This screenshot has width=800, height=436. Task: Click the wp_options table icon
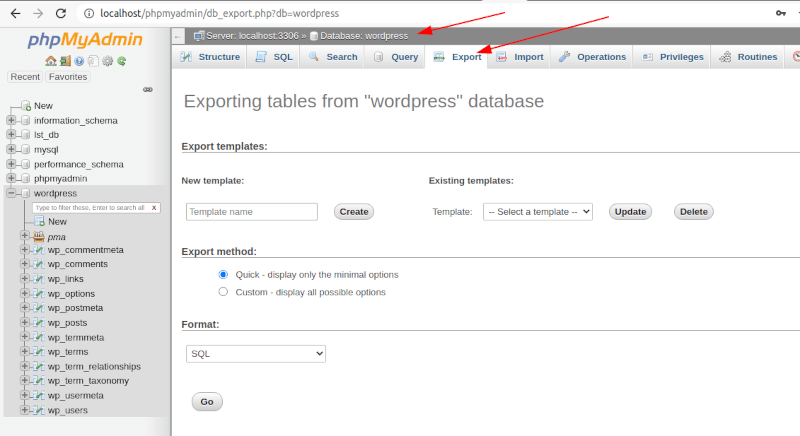38,294
